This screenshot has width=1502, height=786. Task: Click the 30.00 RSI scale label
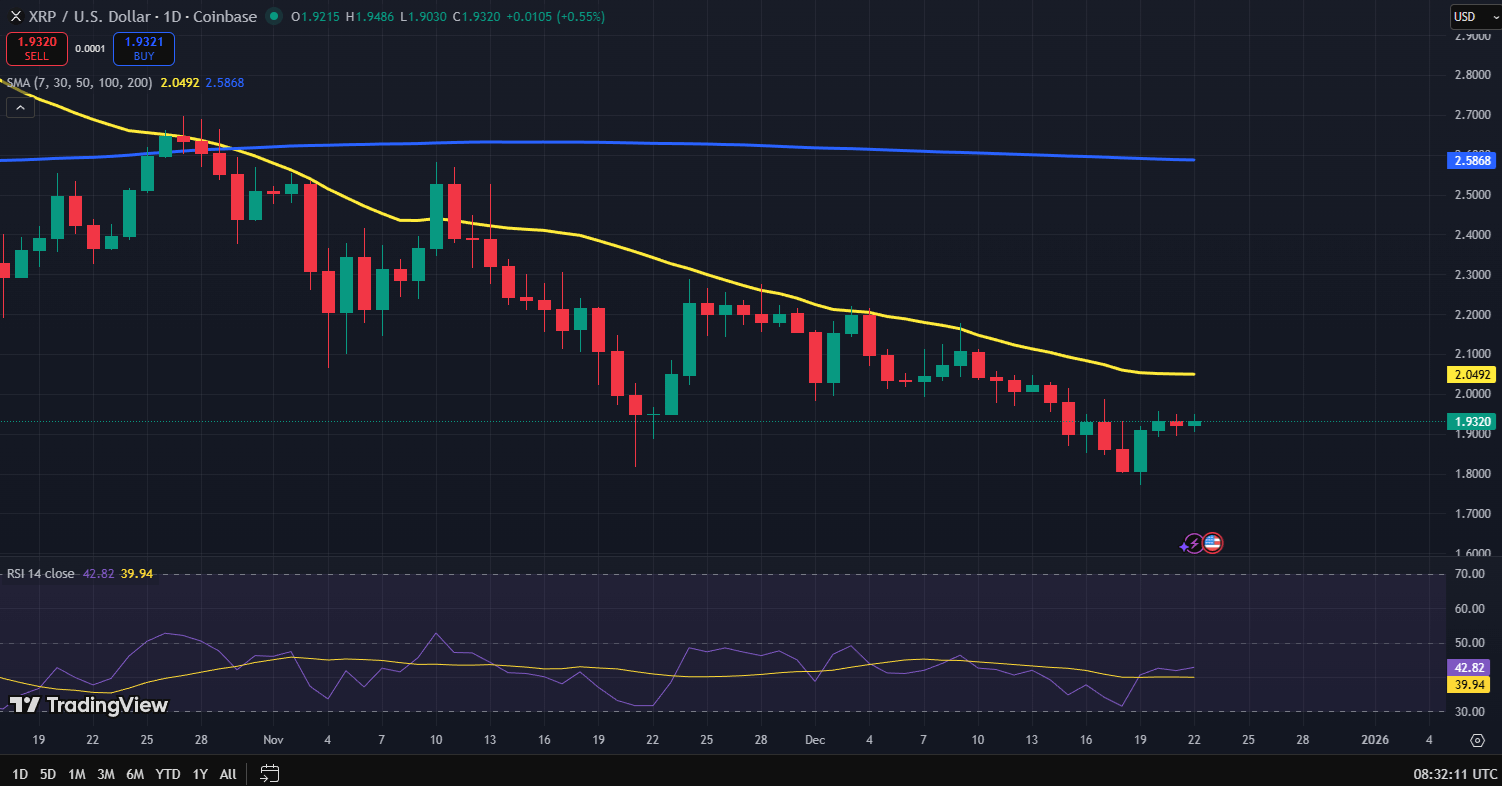[1470, 712]
